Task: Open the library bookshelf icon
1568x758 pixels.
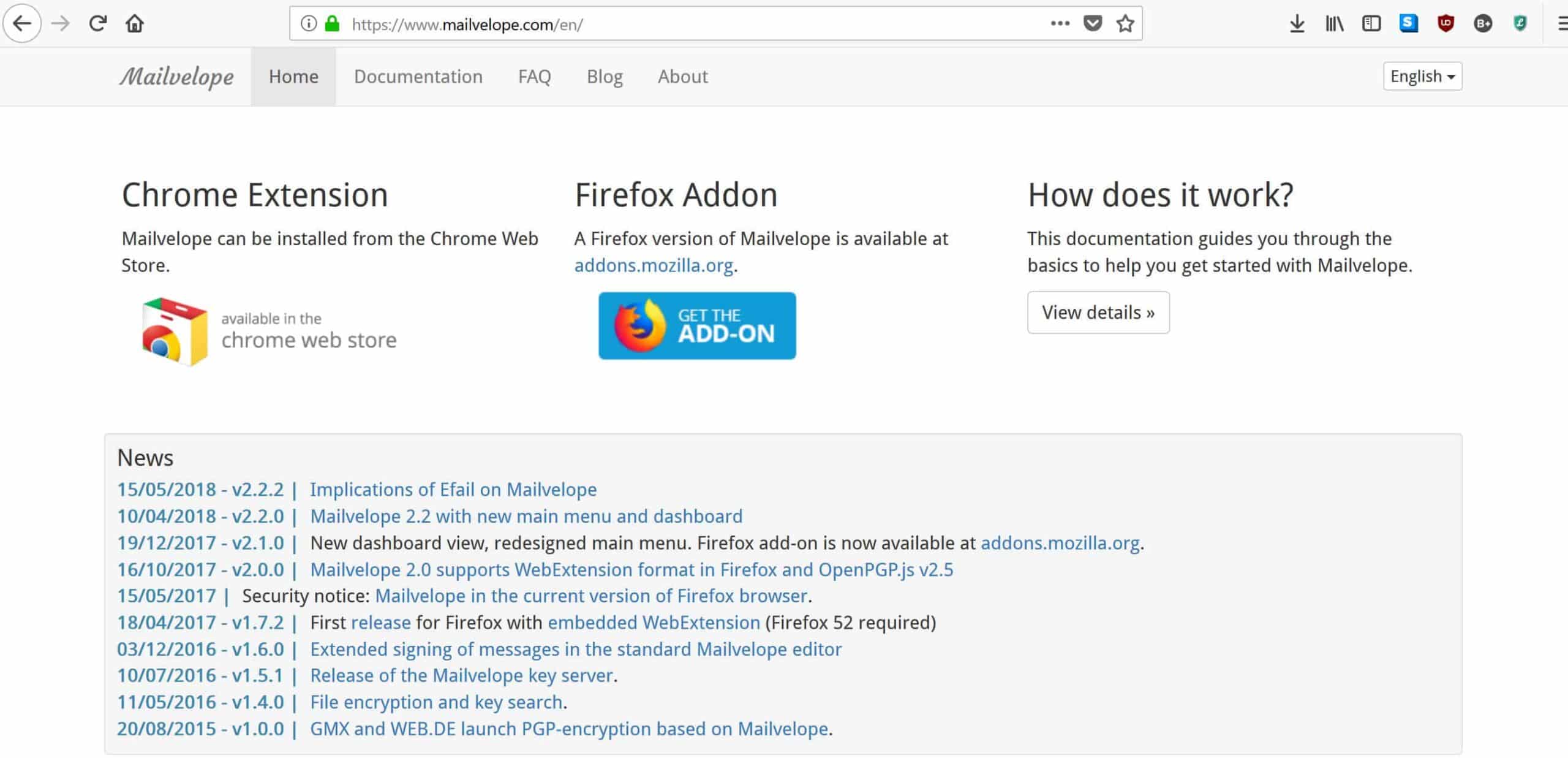Action: pyautogui.click(x=1334, y=24)
